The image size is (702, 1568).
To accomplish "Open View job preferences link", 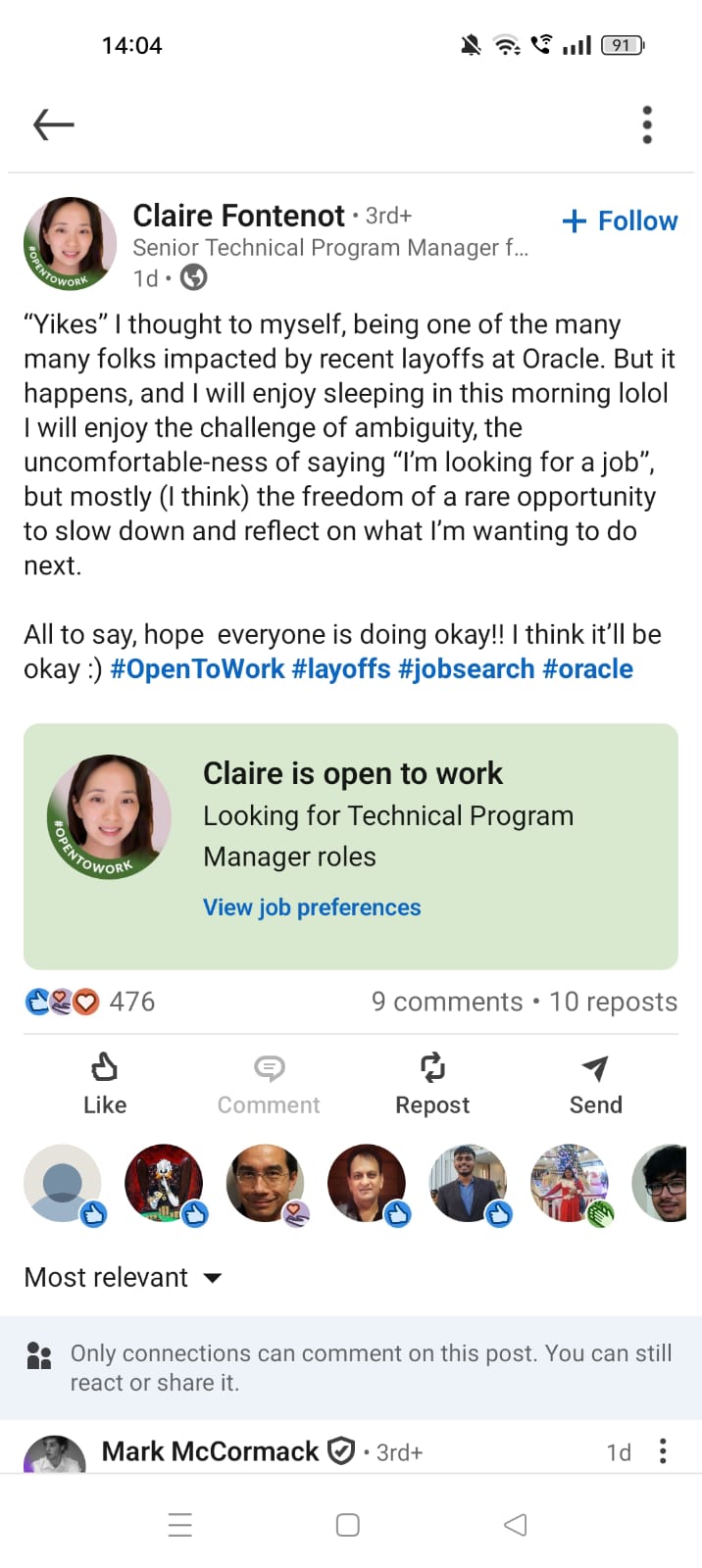I will (312, 907).
